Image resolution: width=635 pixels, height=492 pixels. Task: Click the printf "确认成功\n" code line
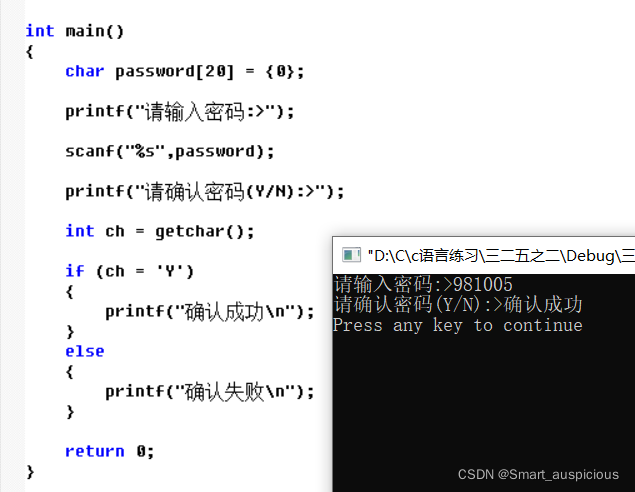(209, 311)
